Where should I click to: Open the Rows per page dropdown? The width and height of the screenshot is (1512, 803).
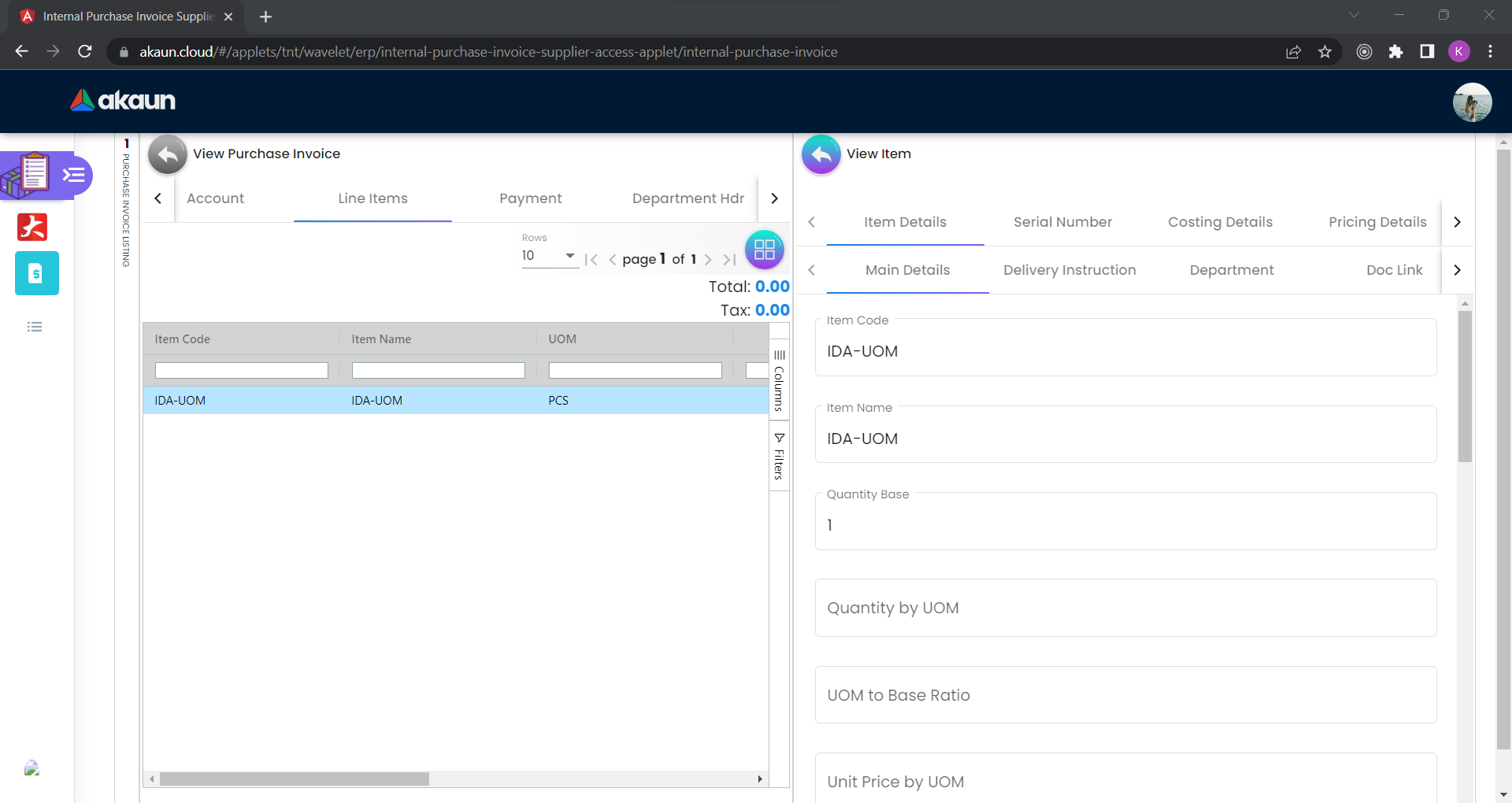point(549,256)
